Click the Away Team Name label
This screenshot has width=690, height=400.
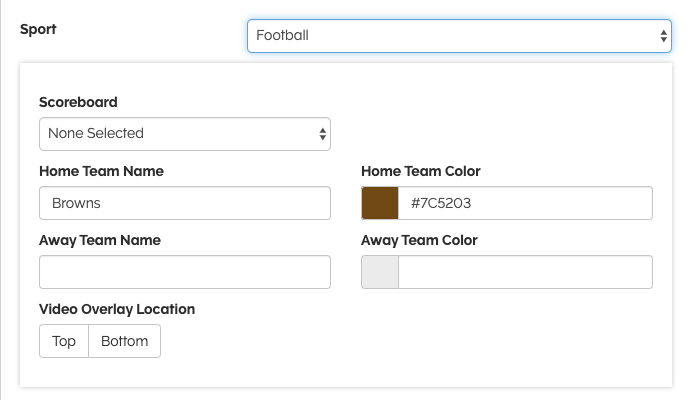point(99,240)
